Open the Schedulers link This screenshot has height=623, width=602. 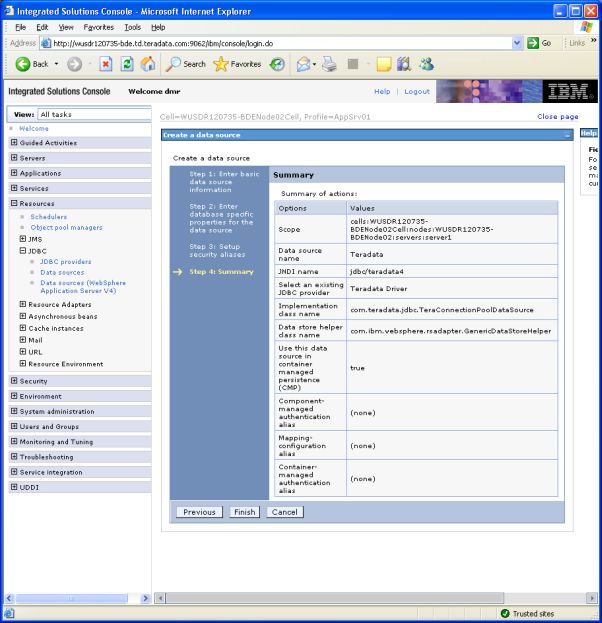pos(48,217)
